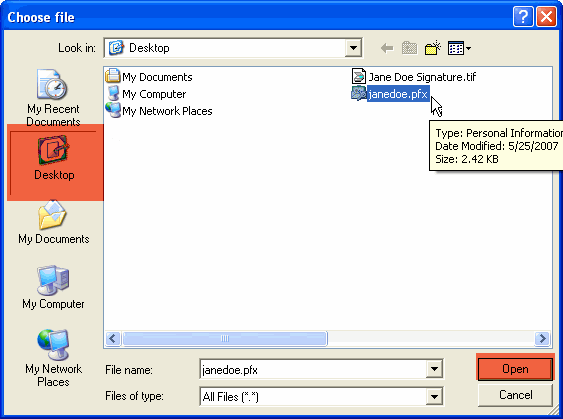
Task: Select Desktop shortcut in places bar
Action: [x=55, y=162]
